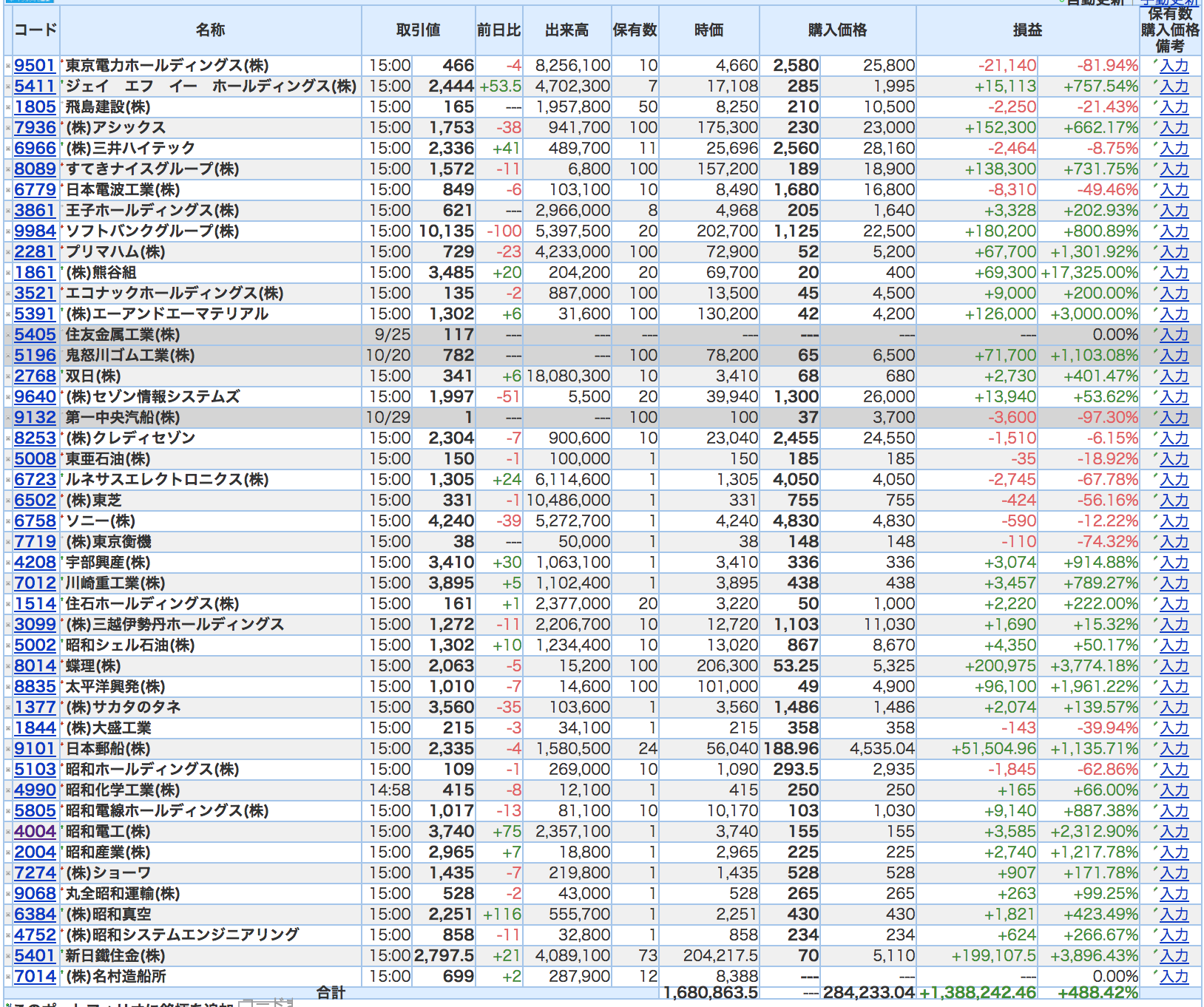Click the 損益 column header
1204x1007 pixels.
pos(1027,30)
